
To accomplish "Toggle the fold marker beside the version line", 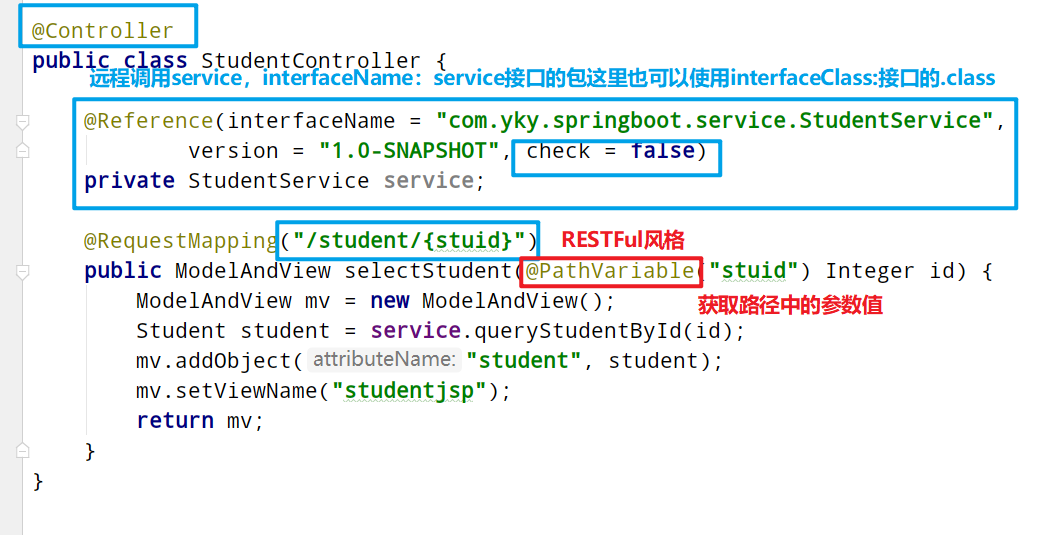I will coord(22,150).
